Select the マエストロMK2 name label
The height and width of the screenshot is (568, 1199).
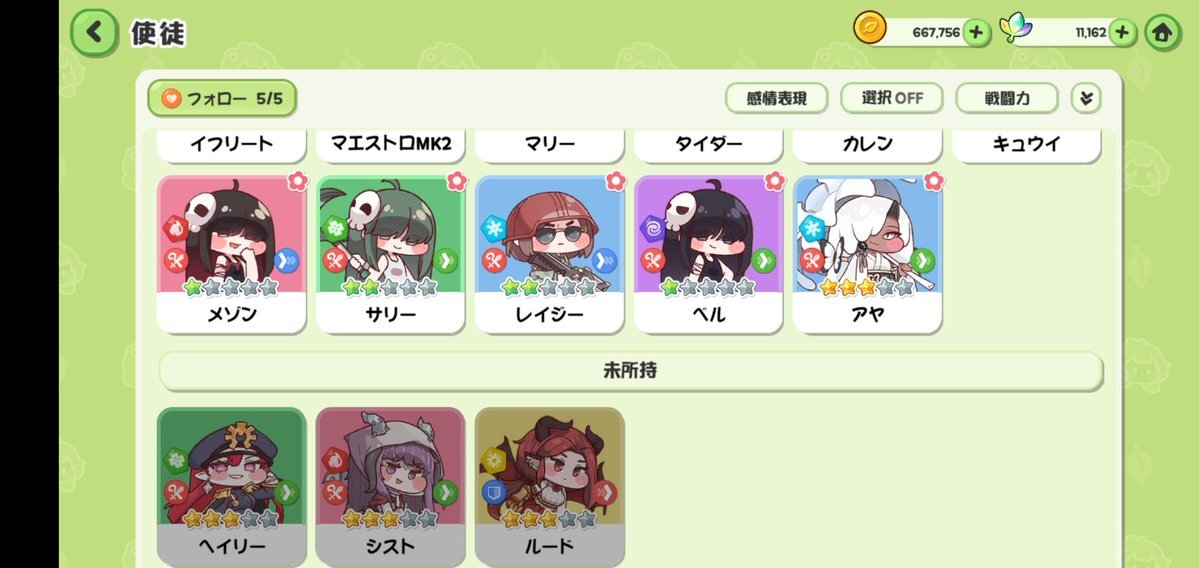390,144
